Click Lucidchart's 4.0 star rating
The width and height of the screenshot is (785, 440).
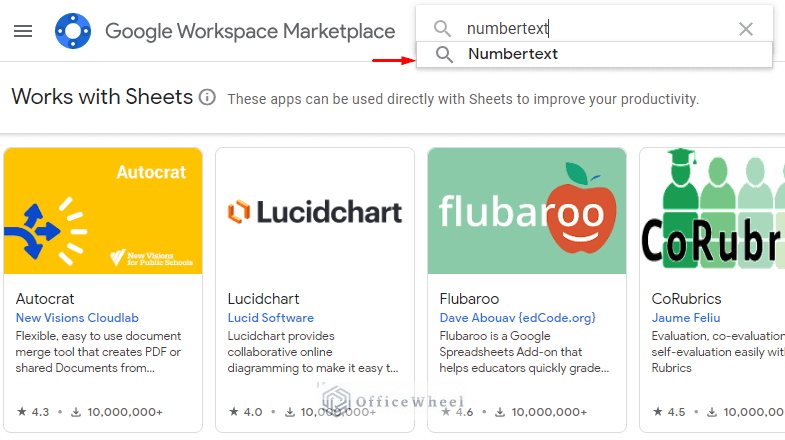[245, 412]
